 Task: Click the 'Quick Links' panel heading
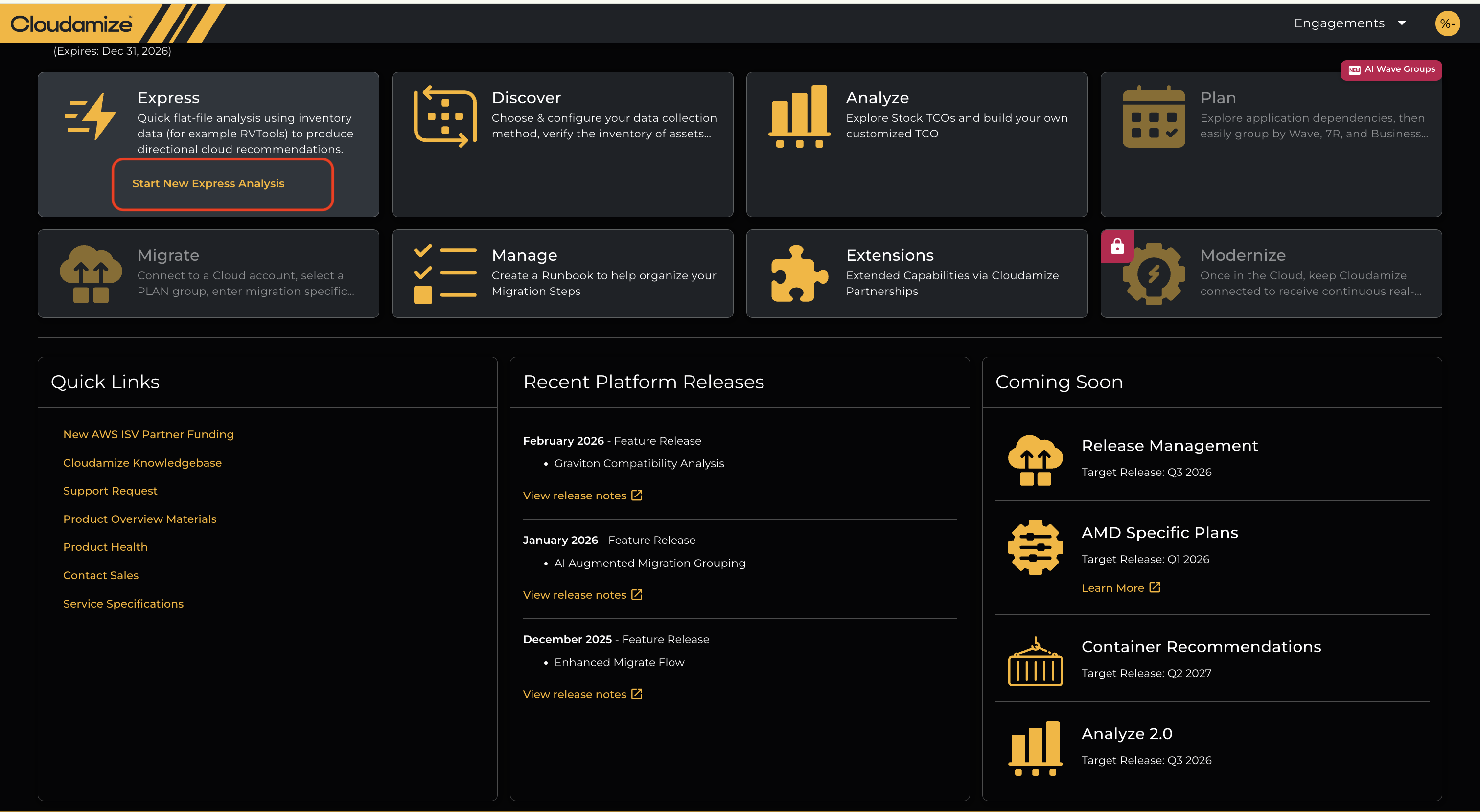click(x=105, y=382)
